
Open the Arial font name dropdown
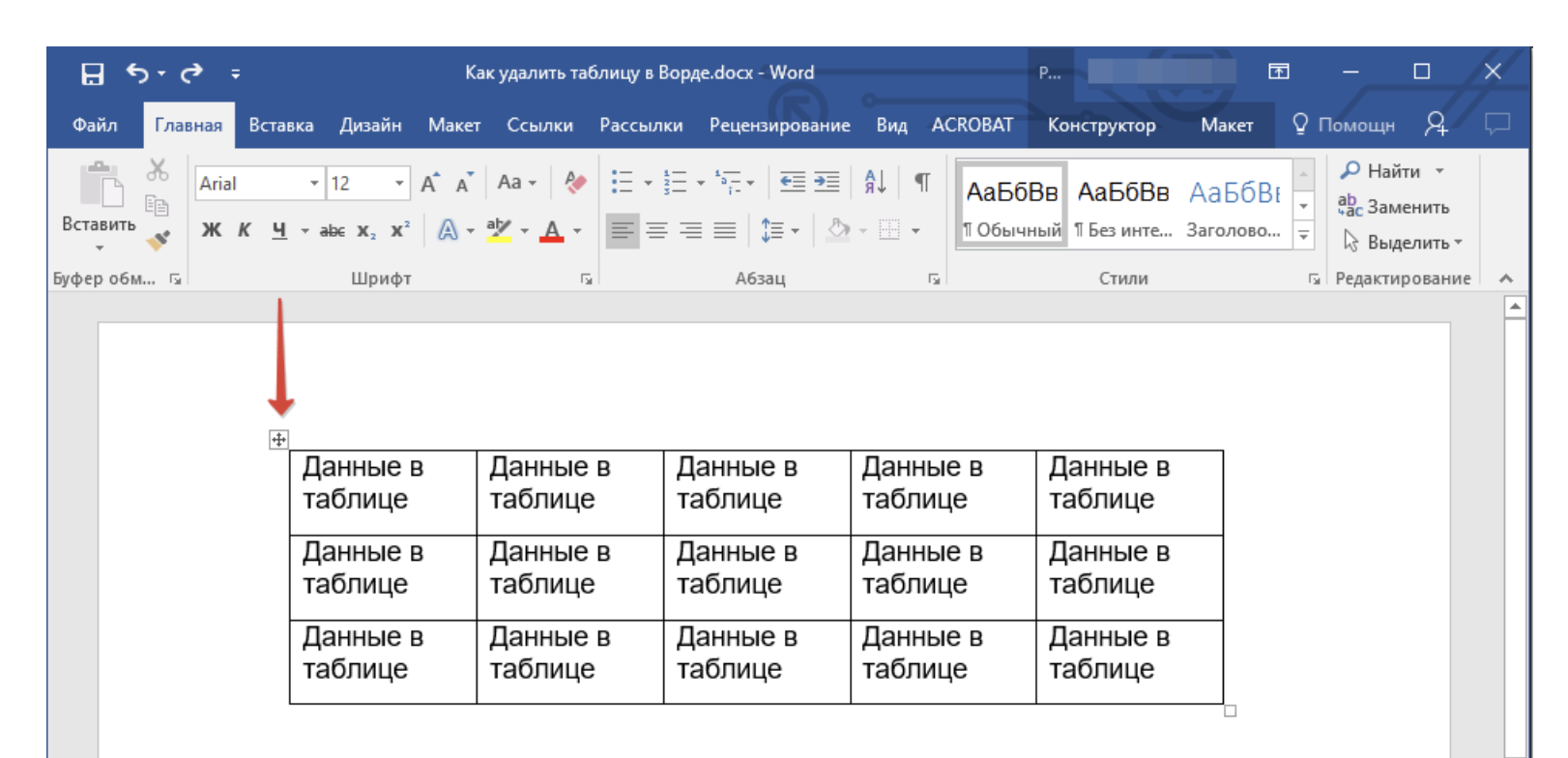[x=314, y=183]
